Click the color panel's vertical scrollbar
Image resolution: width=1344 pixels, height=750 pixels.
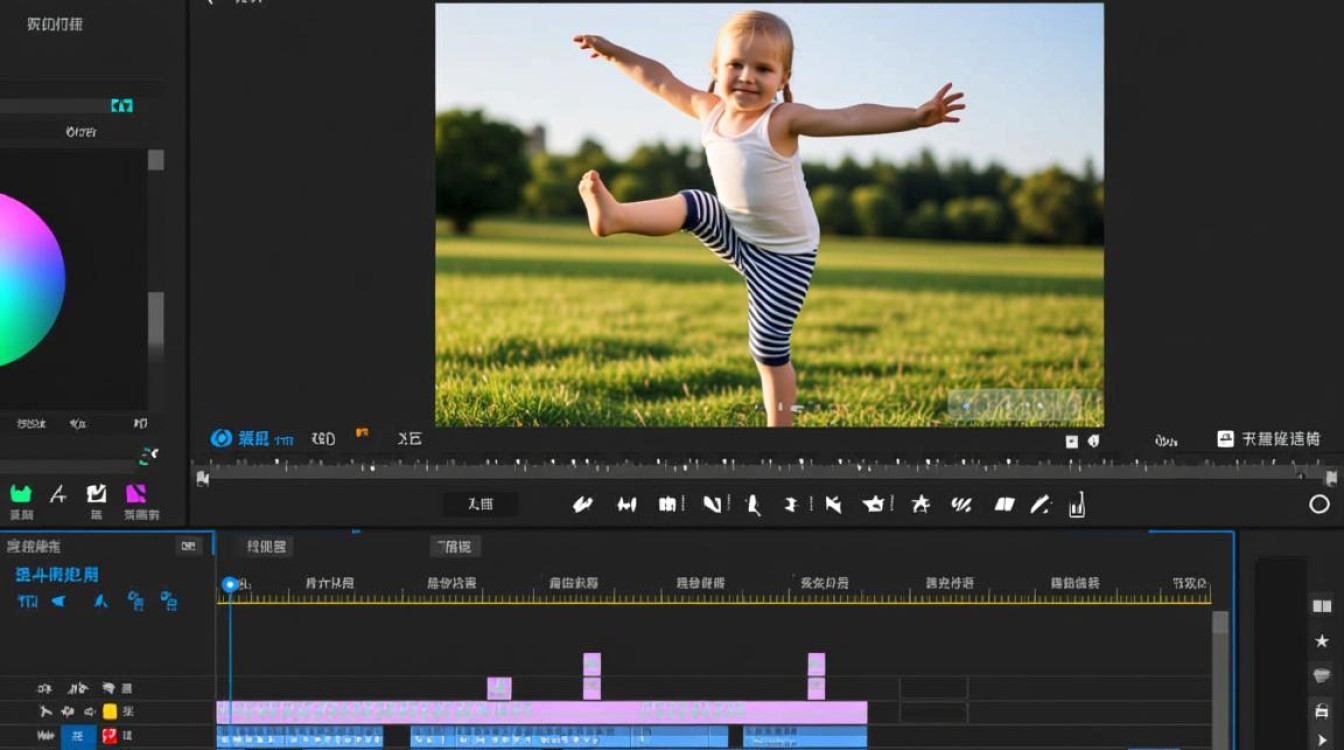156,280
